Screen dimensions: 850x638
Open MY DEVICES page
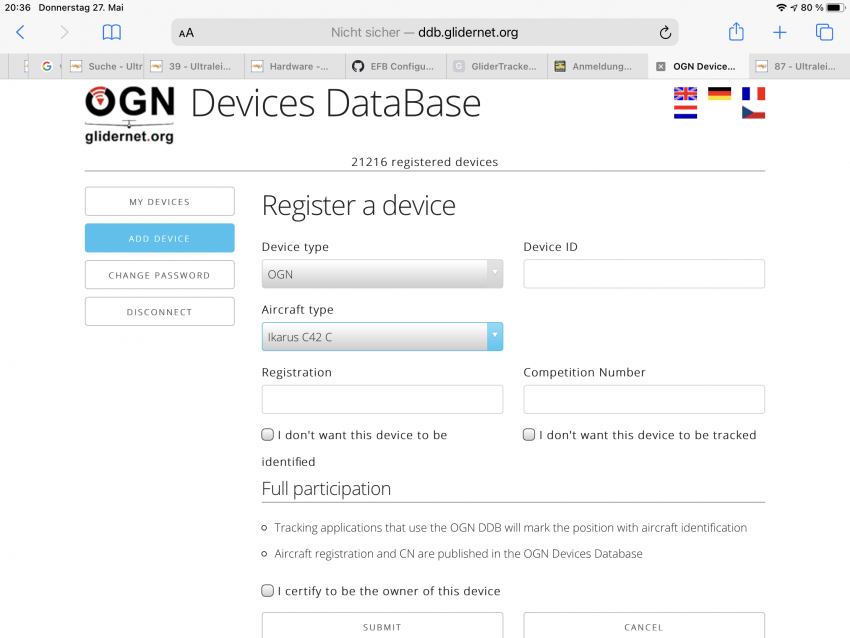[x=159, y=202]
